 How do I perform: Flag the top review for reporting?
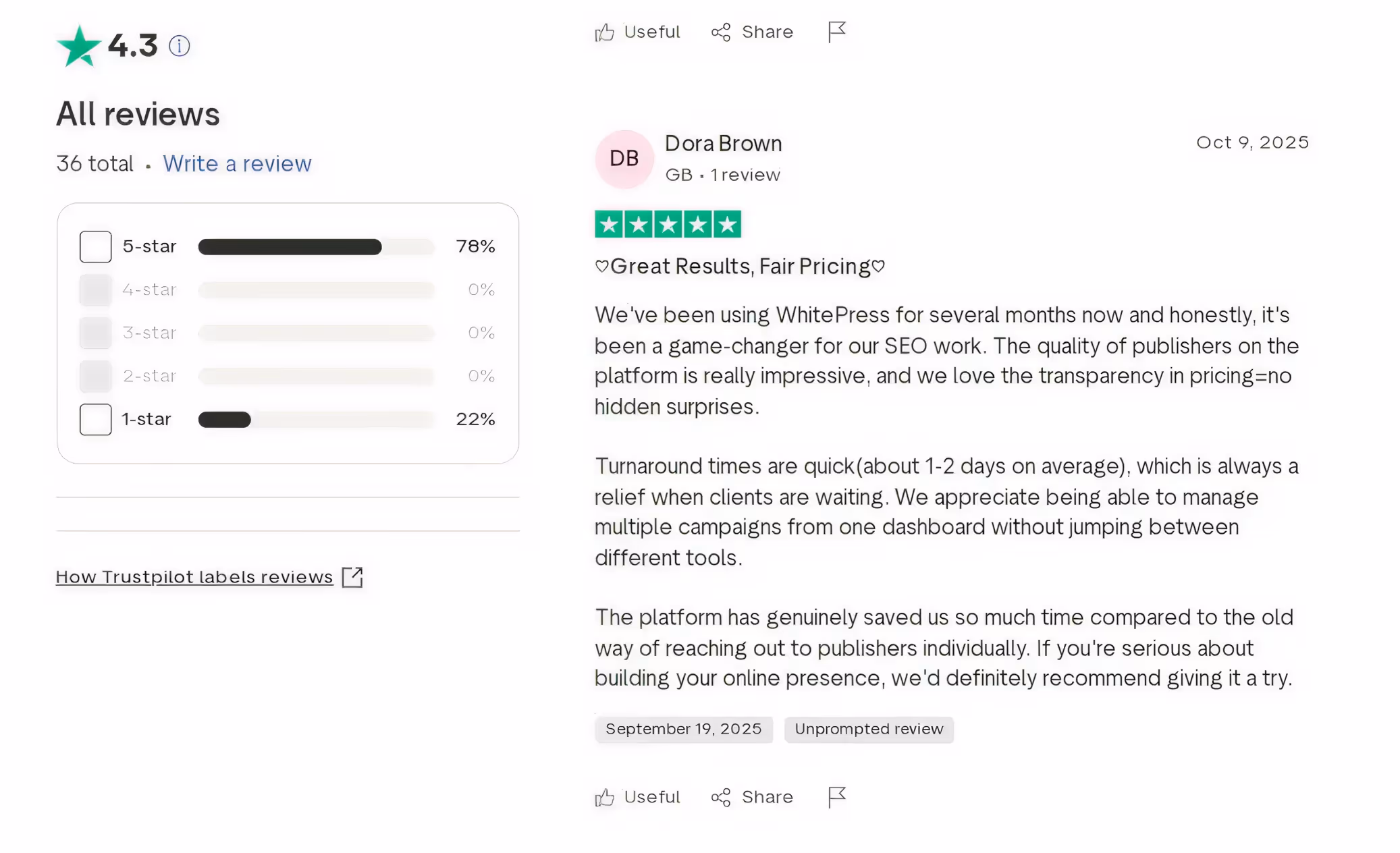click(836, 31)
